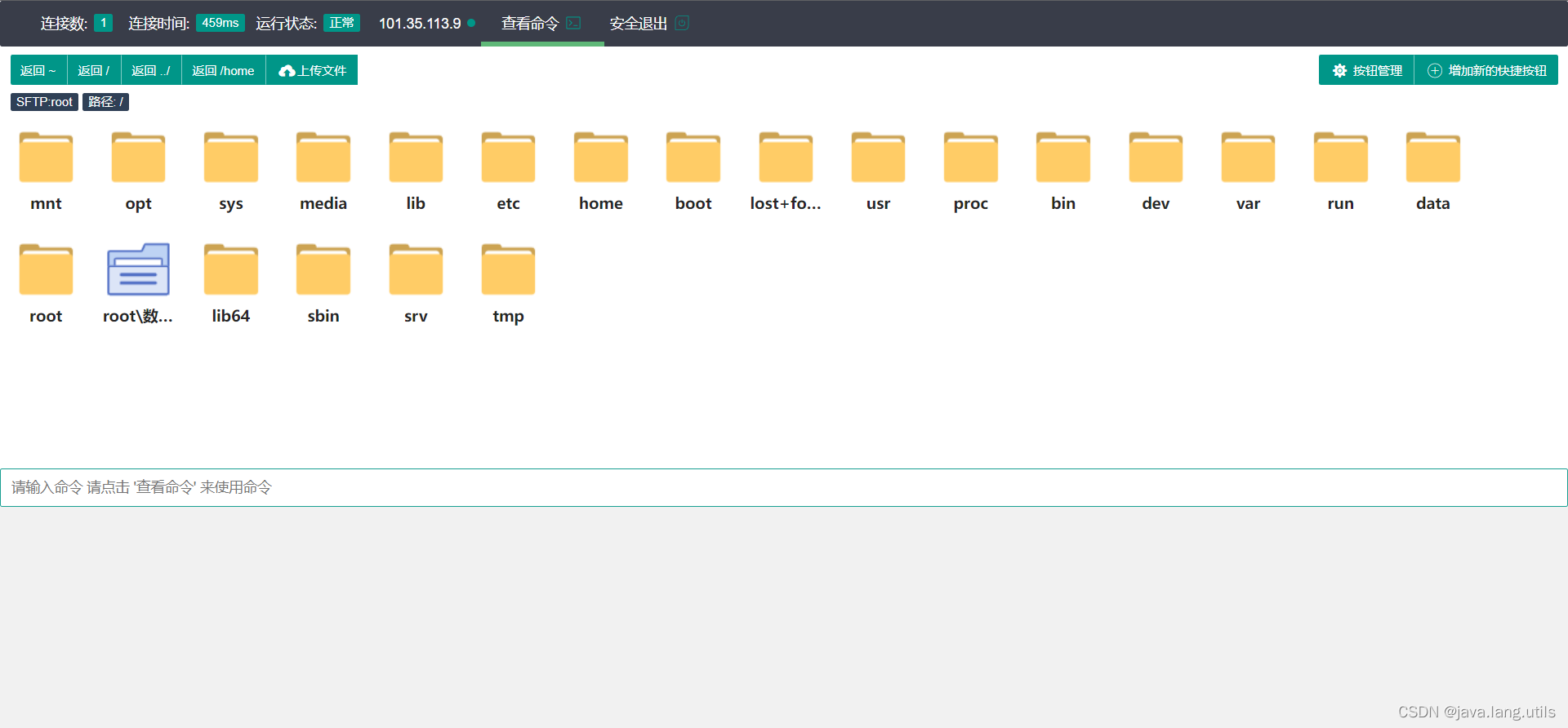Image resolution: width=1568 pixels, height=728 pixels.
Task: Open the opt folder
Action: pyautogui.click(x=138, y=158)
